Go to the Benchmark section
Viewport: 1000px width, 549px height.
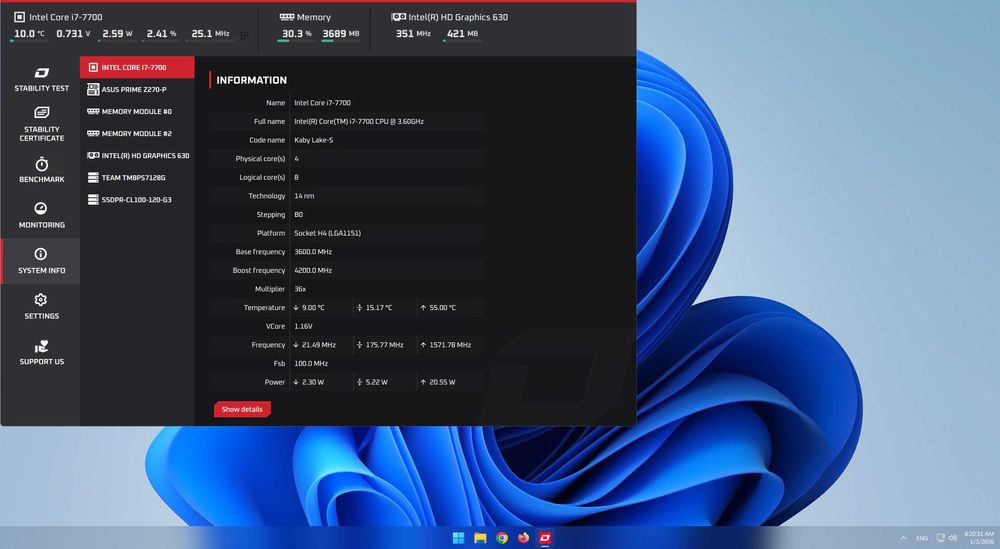41,170
